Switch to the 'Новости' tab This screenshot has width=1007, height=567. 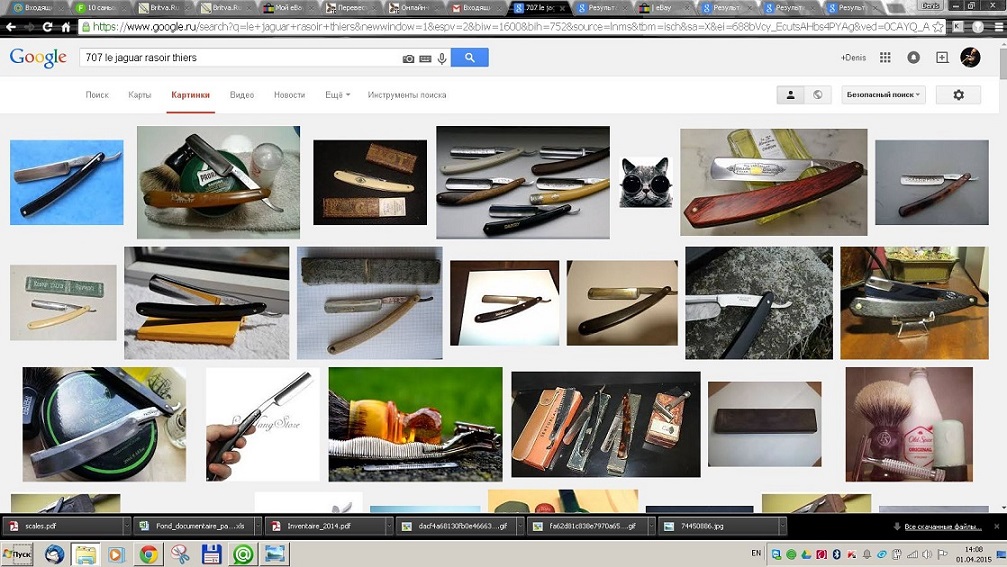click(x=289, y=95)
